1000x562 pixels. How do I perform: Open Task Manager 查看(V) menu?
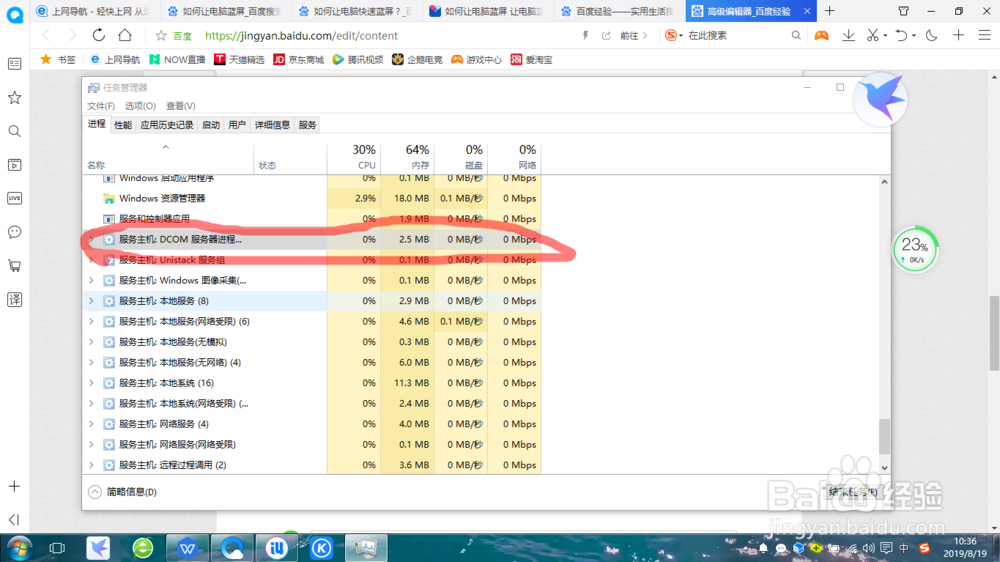180,106
